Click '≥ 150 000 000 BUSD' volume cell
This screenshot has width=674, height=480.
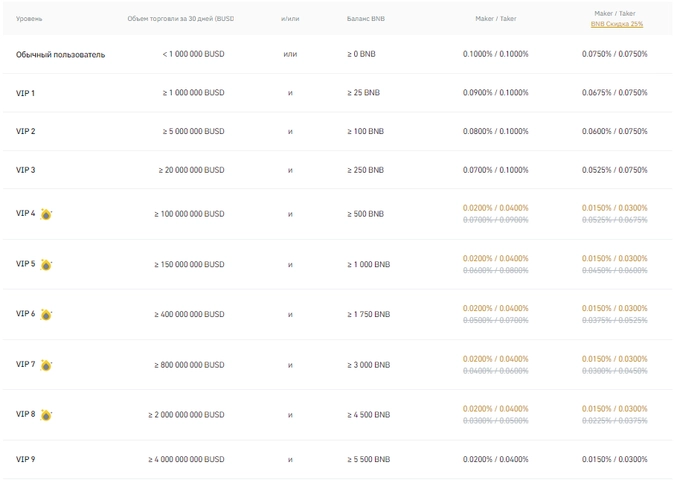pos(189,264)
